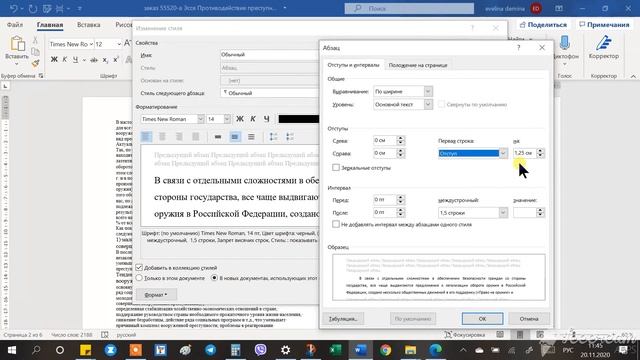Viewport: 640px width, 360px height.
Task: Select align center icon in style dialog
Action: (x=162, y=137)
